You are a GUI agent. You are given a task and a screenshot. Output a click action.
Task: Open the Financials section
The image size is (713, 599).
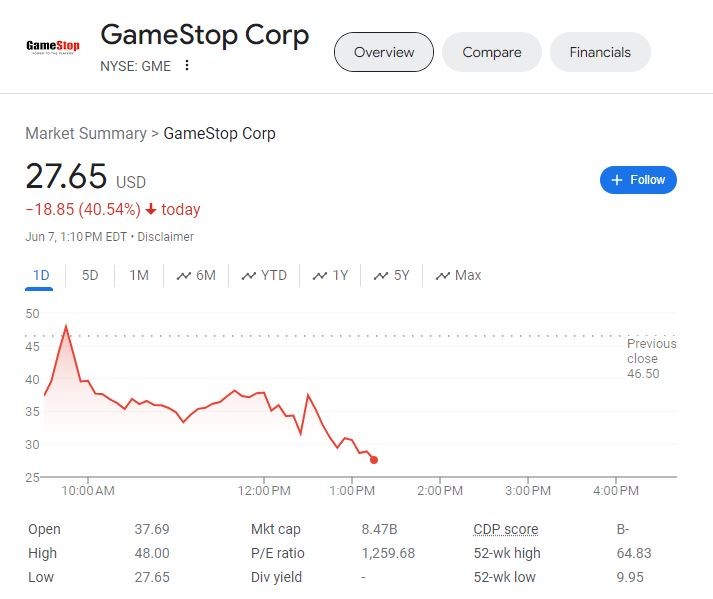(600, 52)
